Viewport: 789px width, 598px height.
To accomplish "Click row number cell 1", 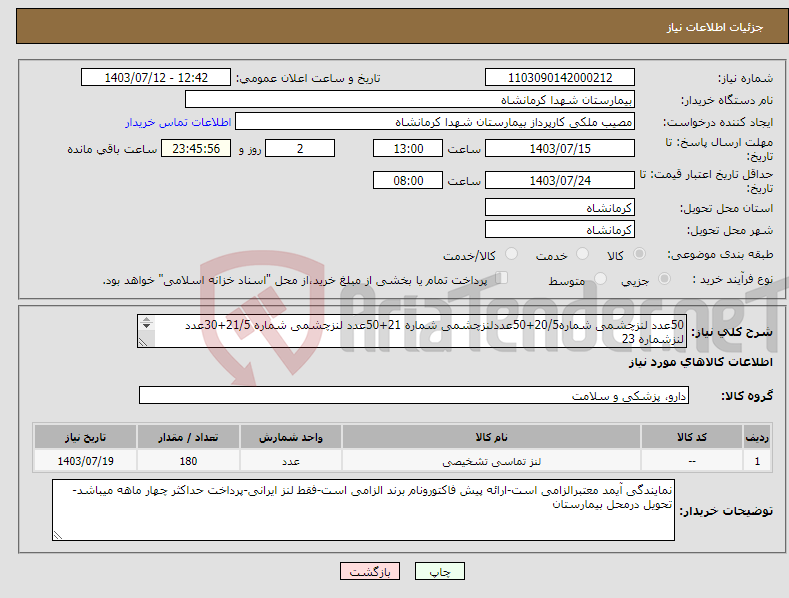I will click(x=757, y=461).
